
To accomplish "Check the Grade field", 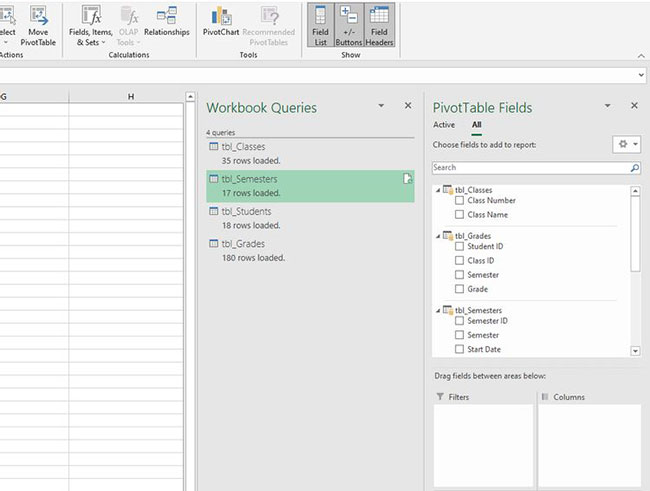I will click(x=459, y=289).
